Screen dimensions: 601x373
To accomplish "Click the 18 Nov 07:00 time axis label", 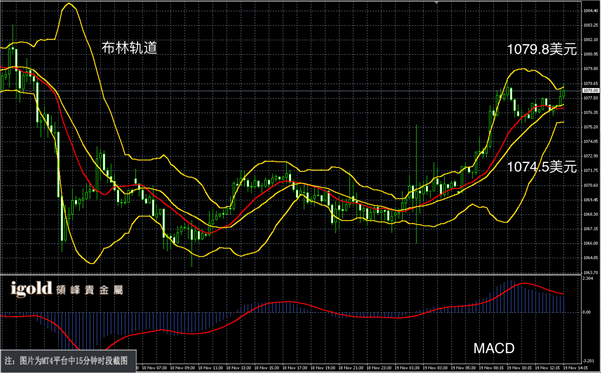I will pos(154,368).
